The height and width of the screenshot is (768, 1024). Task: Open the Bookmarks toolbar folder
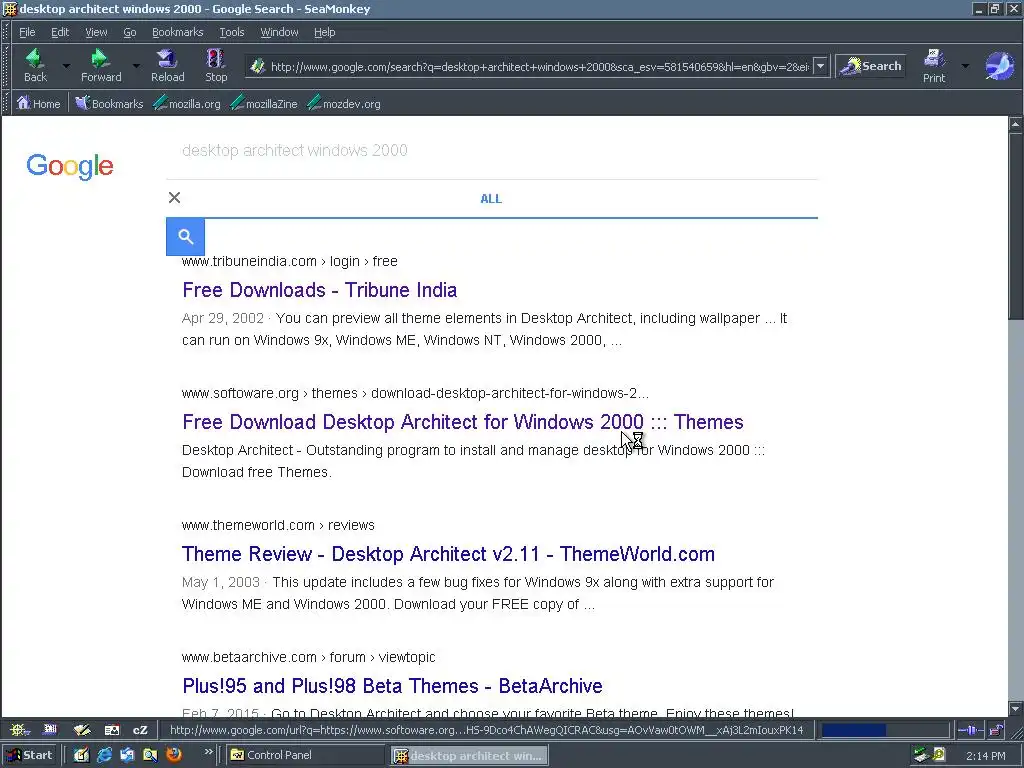pos(109,103)
